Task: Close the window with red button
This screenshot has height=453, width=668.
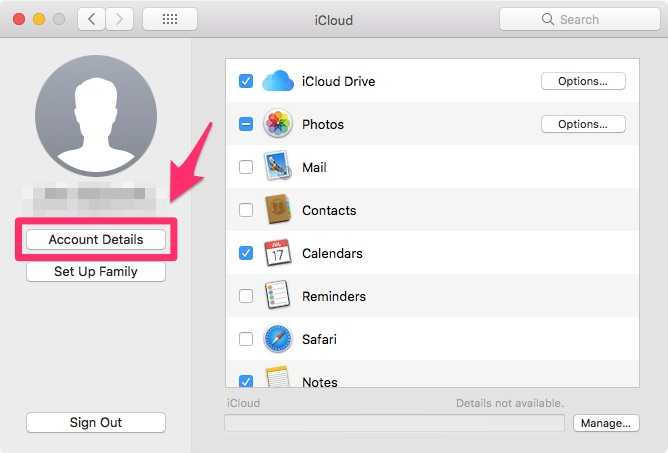Action: [x=19, y=19]
